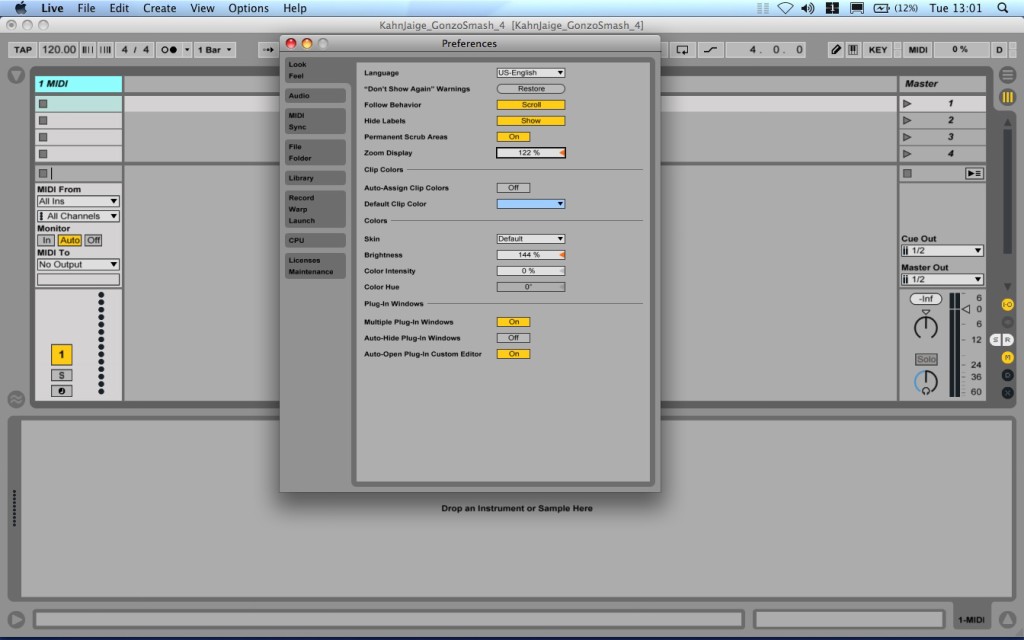The image size is (1024, 640).
Task: Open the Create menu
Action: click(x=160, y=8)
